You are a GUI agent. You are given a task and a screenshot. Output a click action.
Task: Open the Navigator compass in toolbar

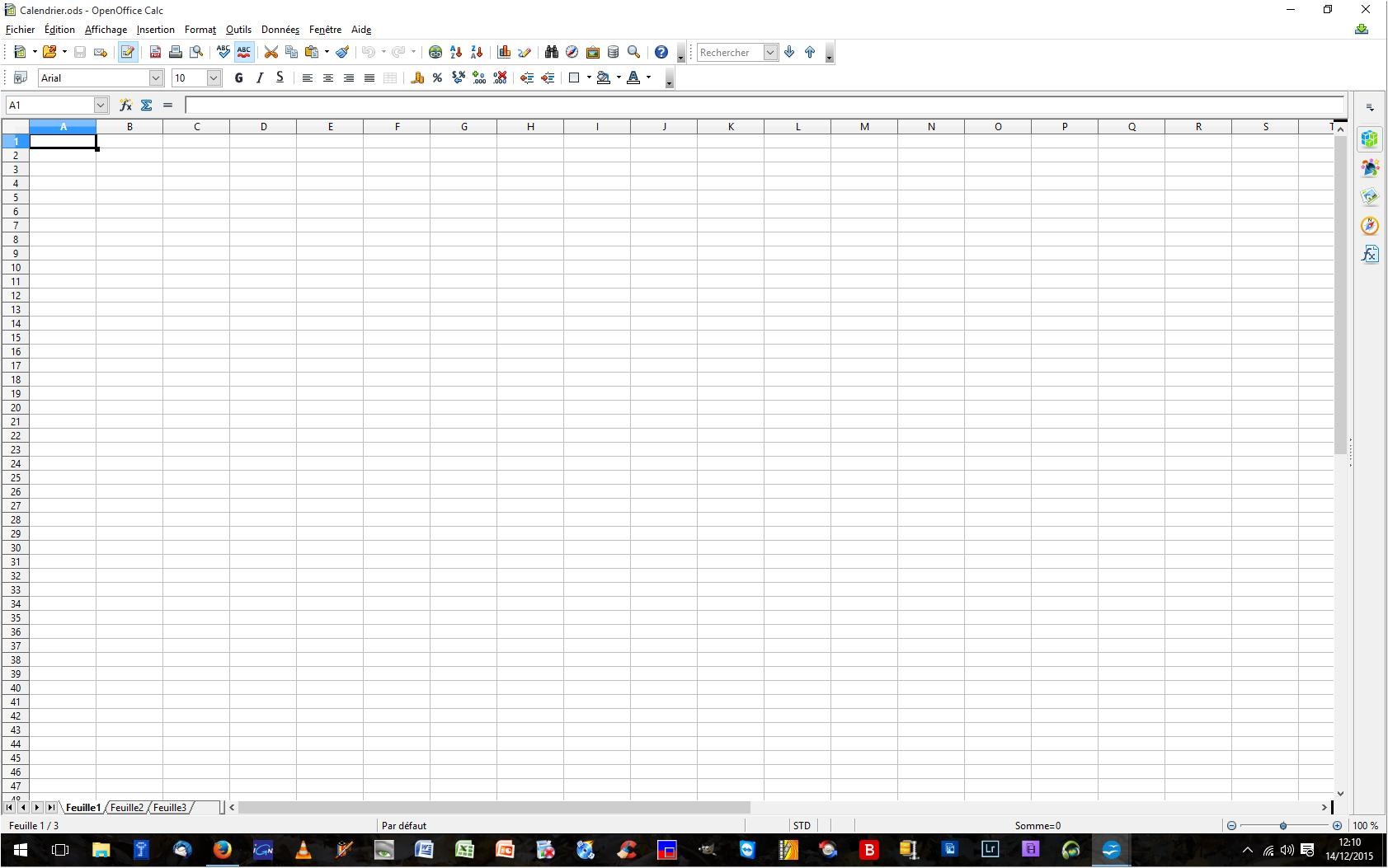(572, 52)
